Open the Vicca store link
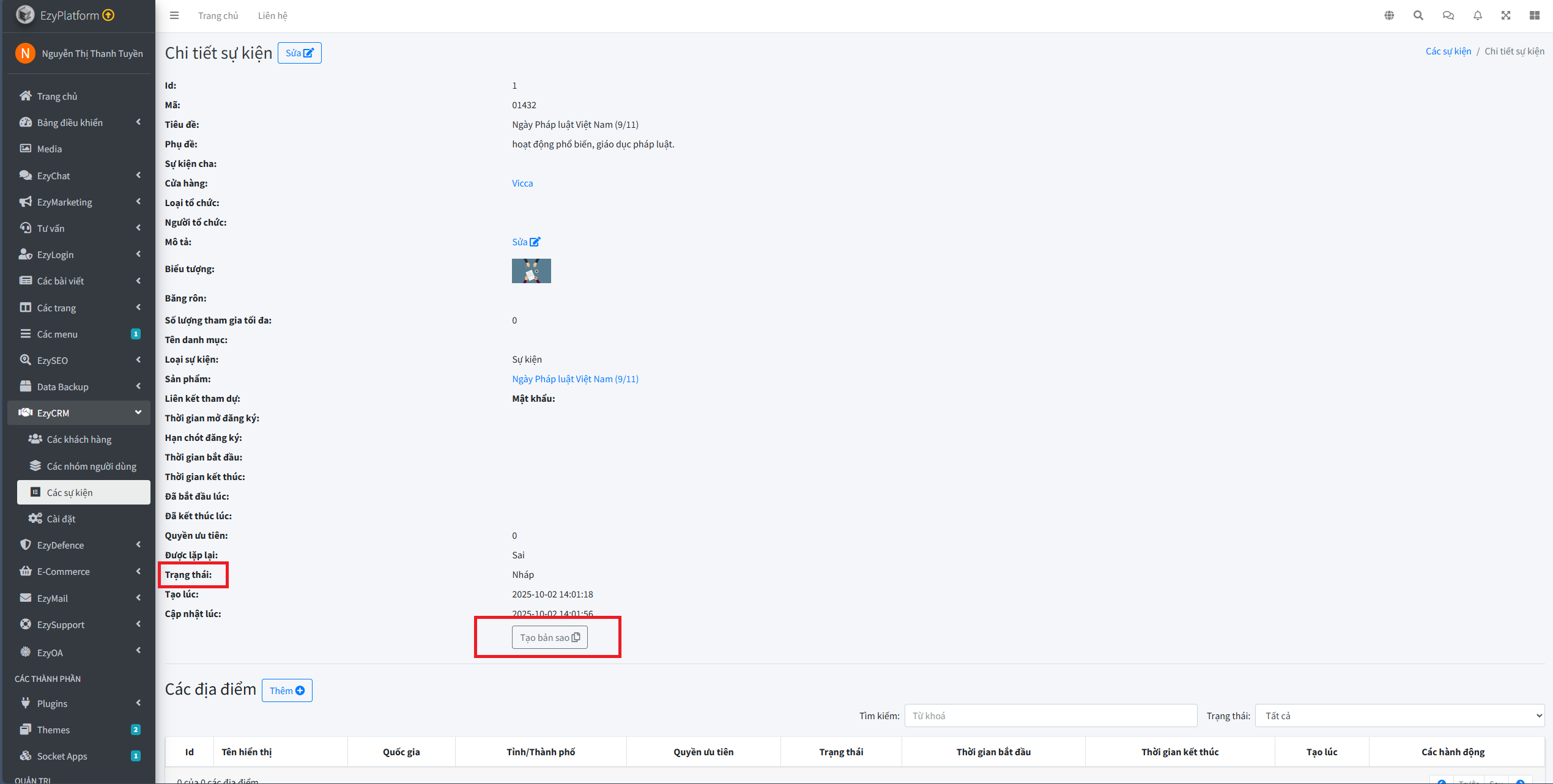This screenshot has height=784, width=1553. click(522, 183)
